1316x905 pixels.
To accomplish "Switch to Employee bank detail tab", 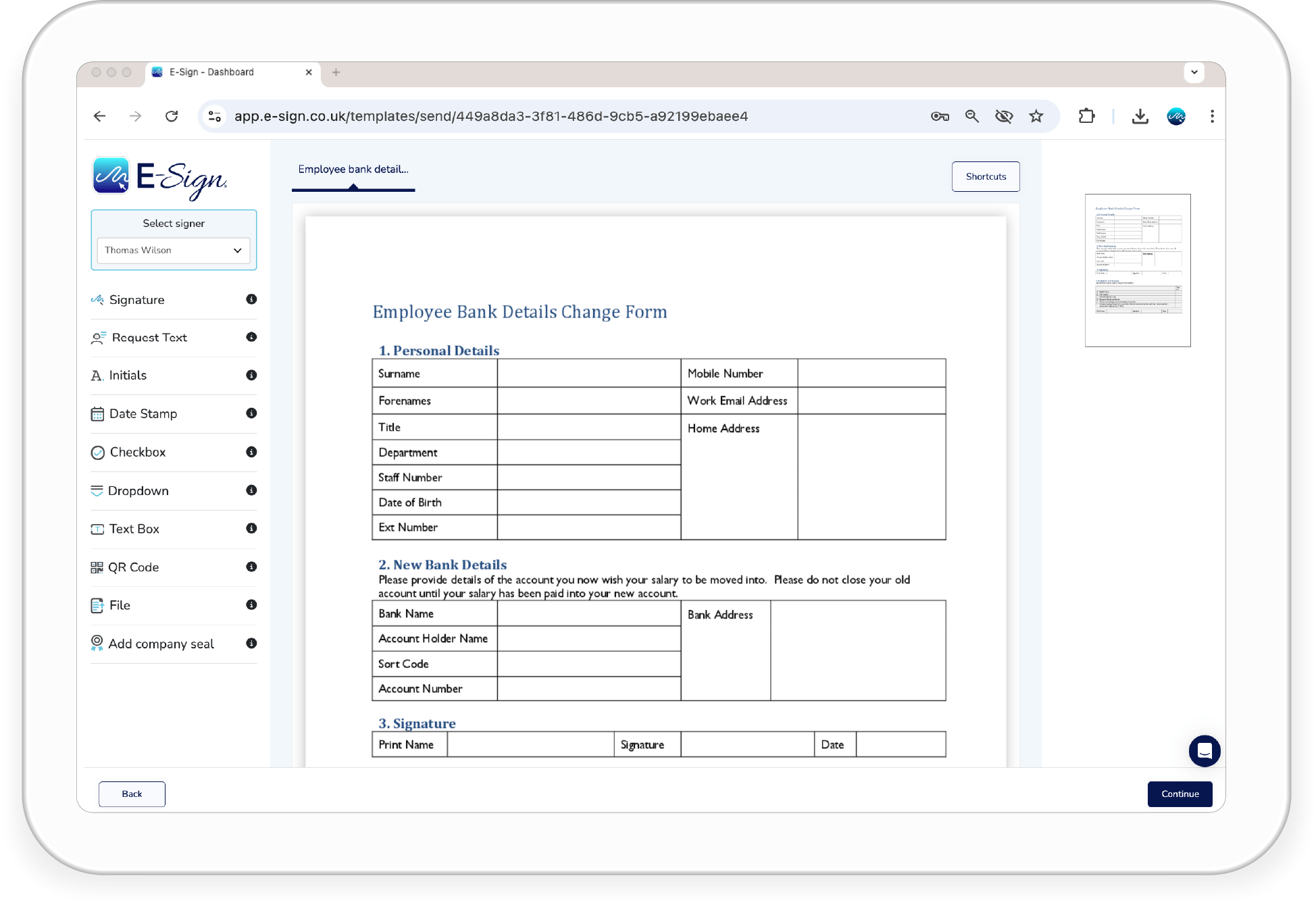I will pyautogui.click(x=353, y=170).
